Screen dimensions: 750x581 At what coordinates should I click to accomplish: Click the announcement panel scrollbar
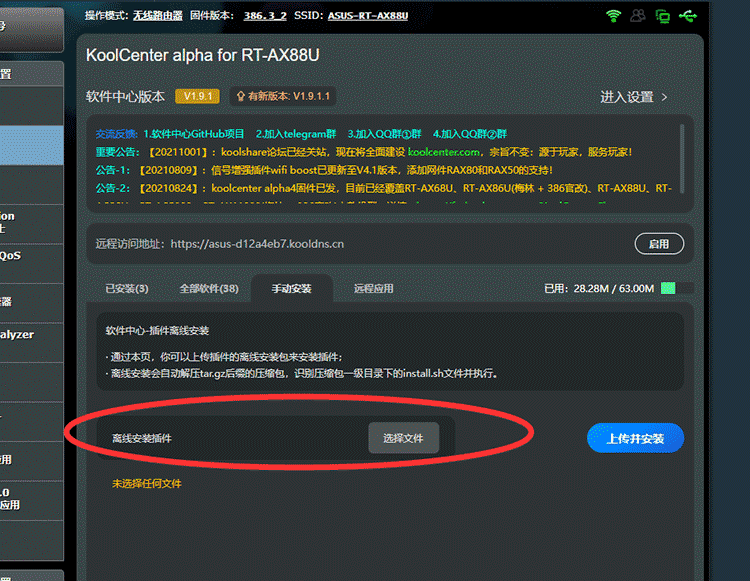pos(682,159)
